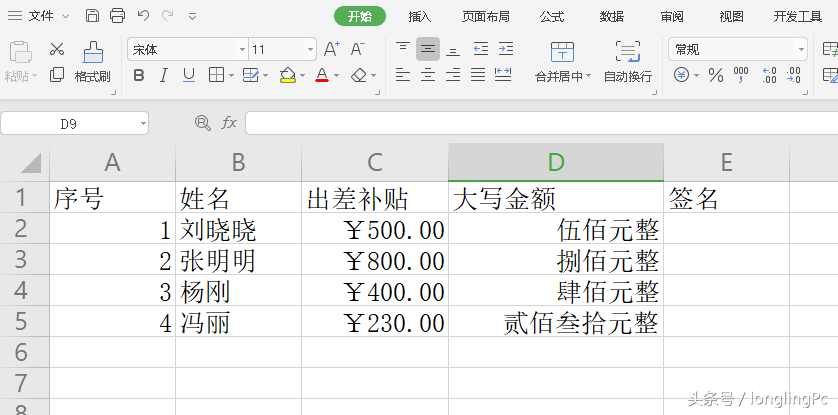The image size is (838, 415).
Task: Open the 页面布局 tab
Action: (x=485, y=17)
